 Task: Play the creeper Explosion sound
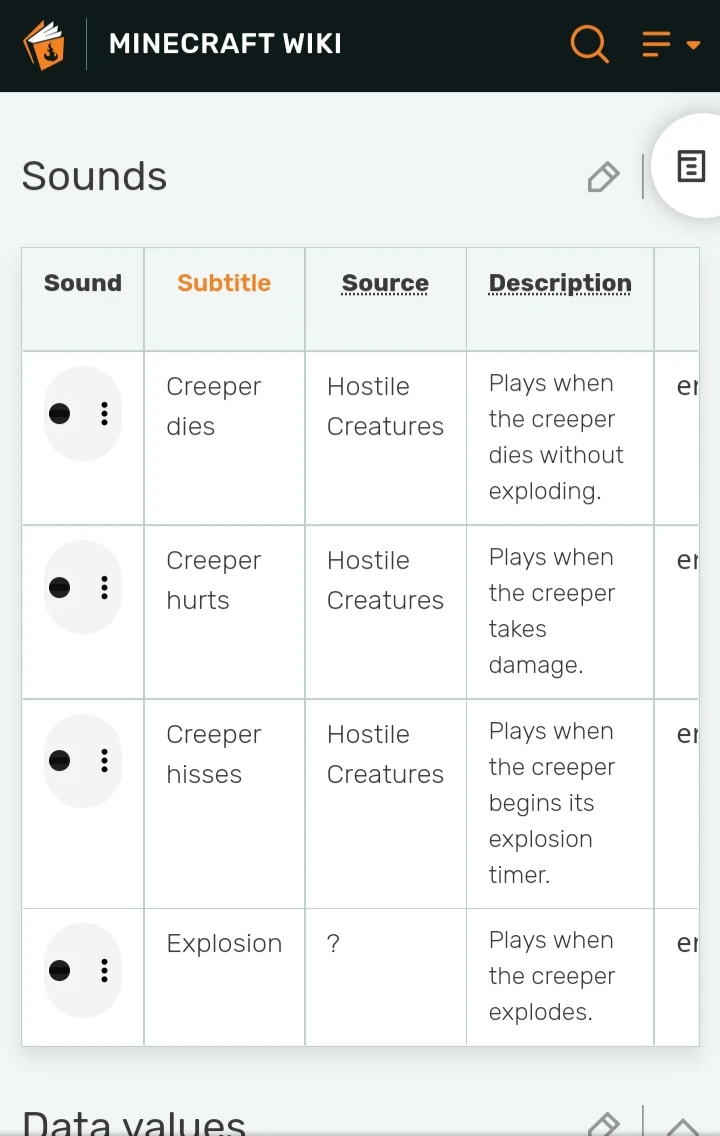(x=60, y=971)
